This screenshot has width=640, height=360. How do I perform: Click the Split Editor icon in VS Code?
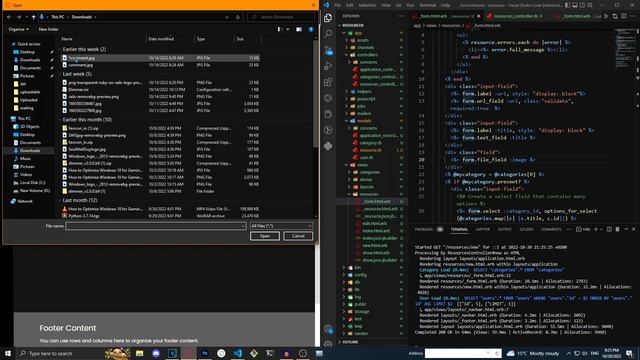624,16
